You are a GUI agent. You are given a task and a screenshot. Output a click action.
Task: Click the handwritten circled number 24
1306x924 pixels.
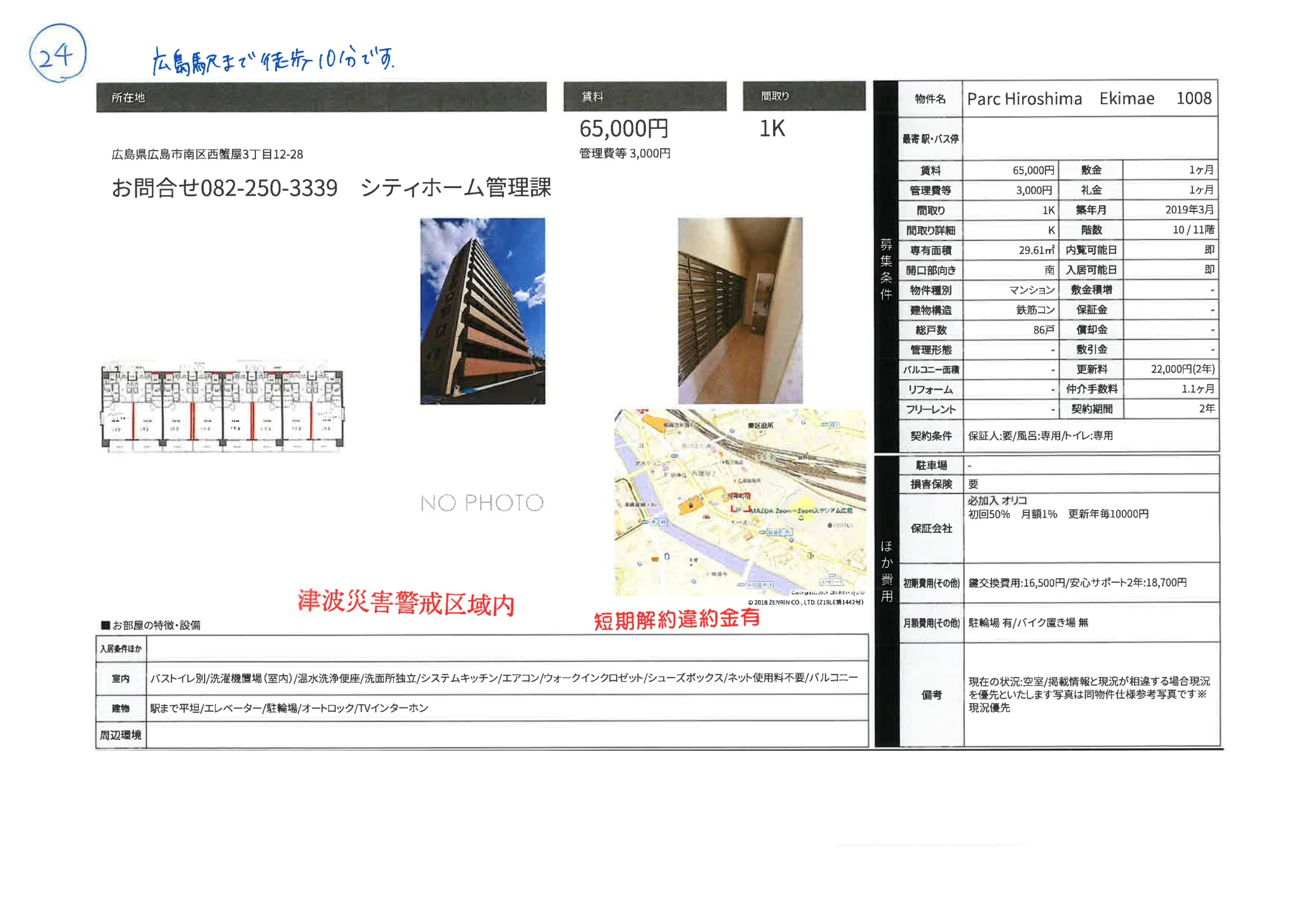click(57, 54)
